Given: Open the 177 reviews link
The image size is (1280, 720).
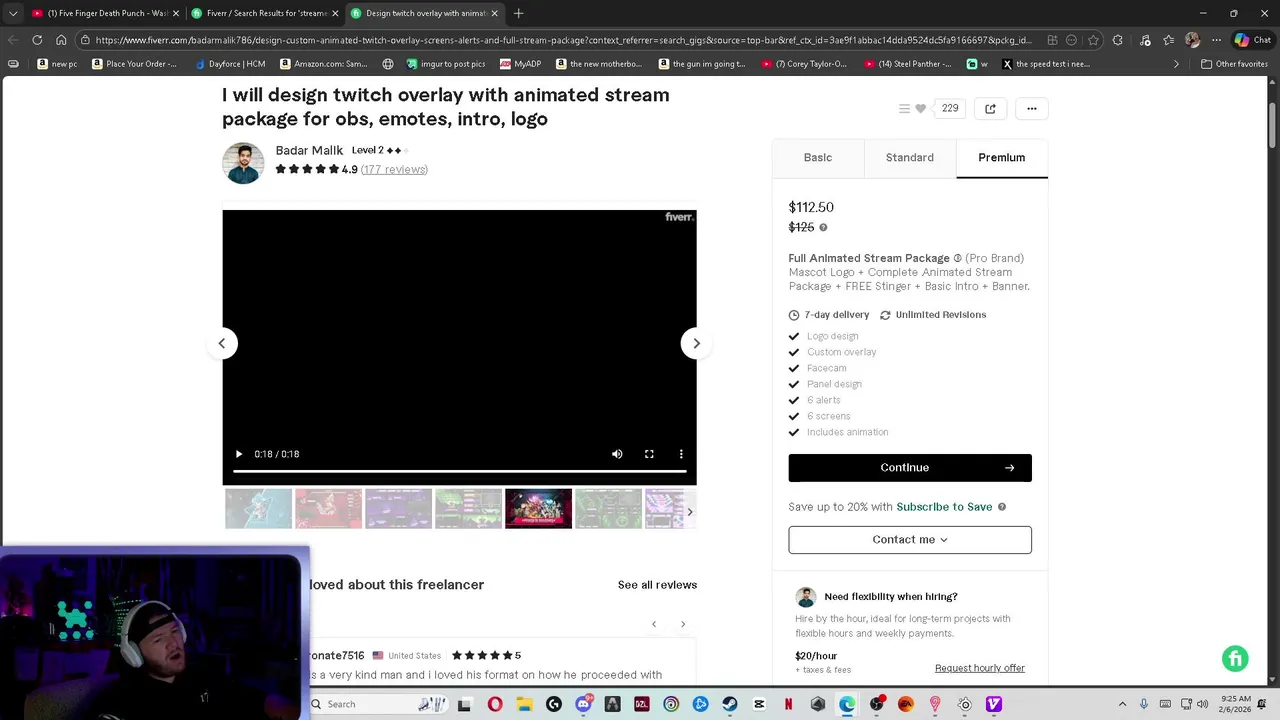Looking at the screenshot, I should pos(394,169).
